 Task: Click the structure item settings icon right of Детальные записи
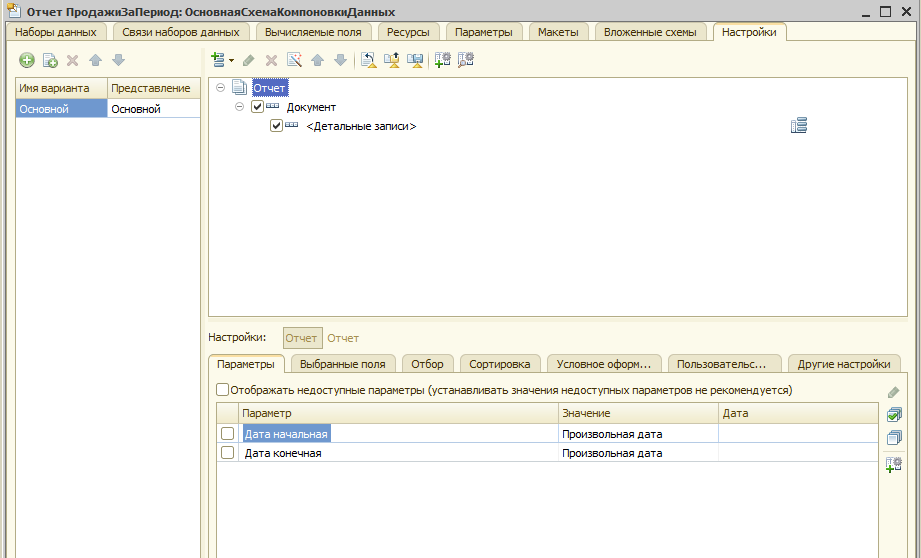(798, 126)
